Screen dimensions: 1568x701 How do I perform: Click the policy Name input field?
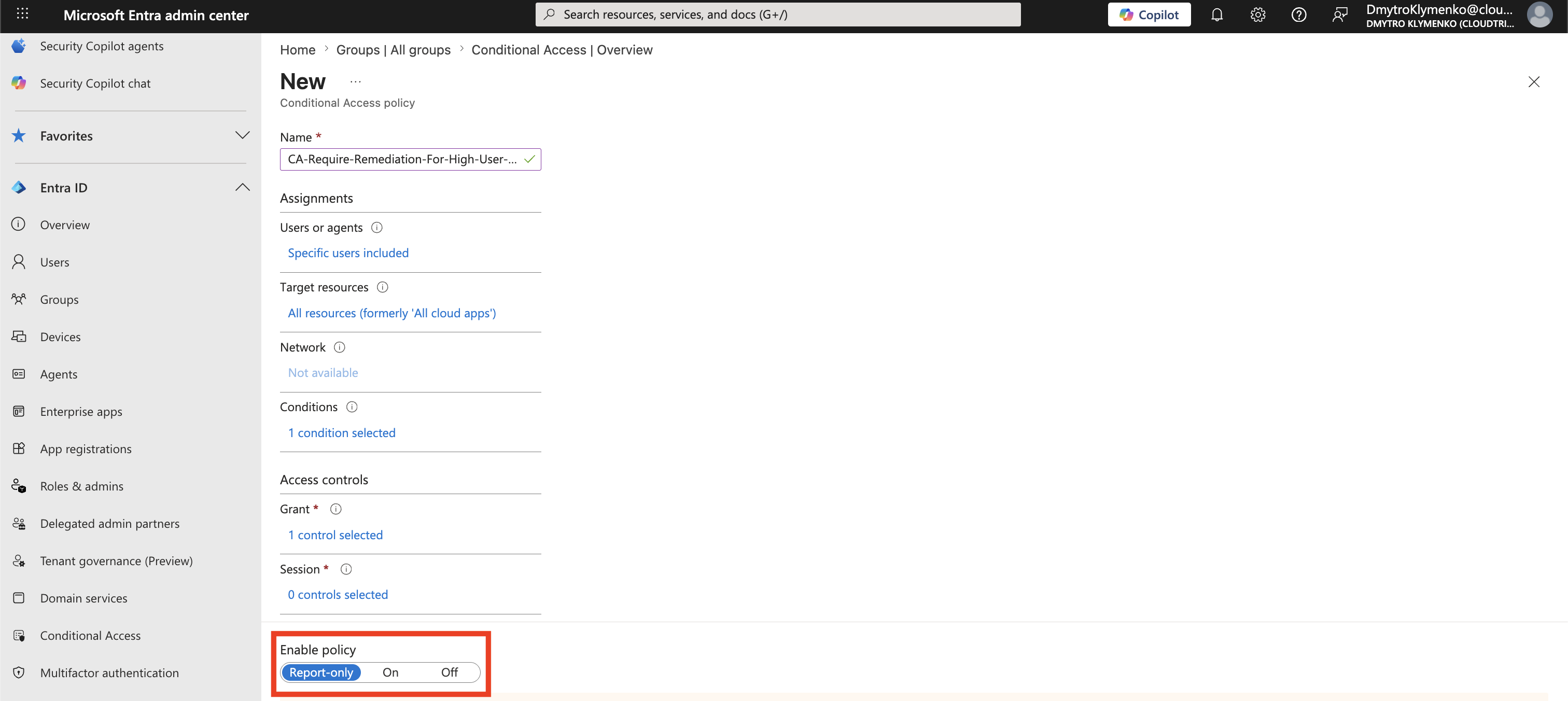[410, 159]
